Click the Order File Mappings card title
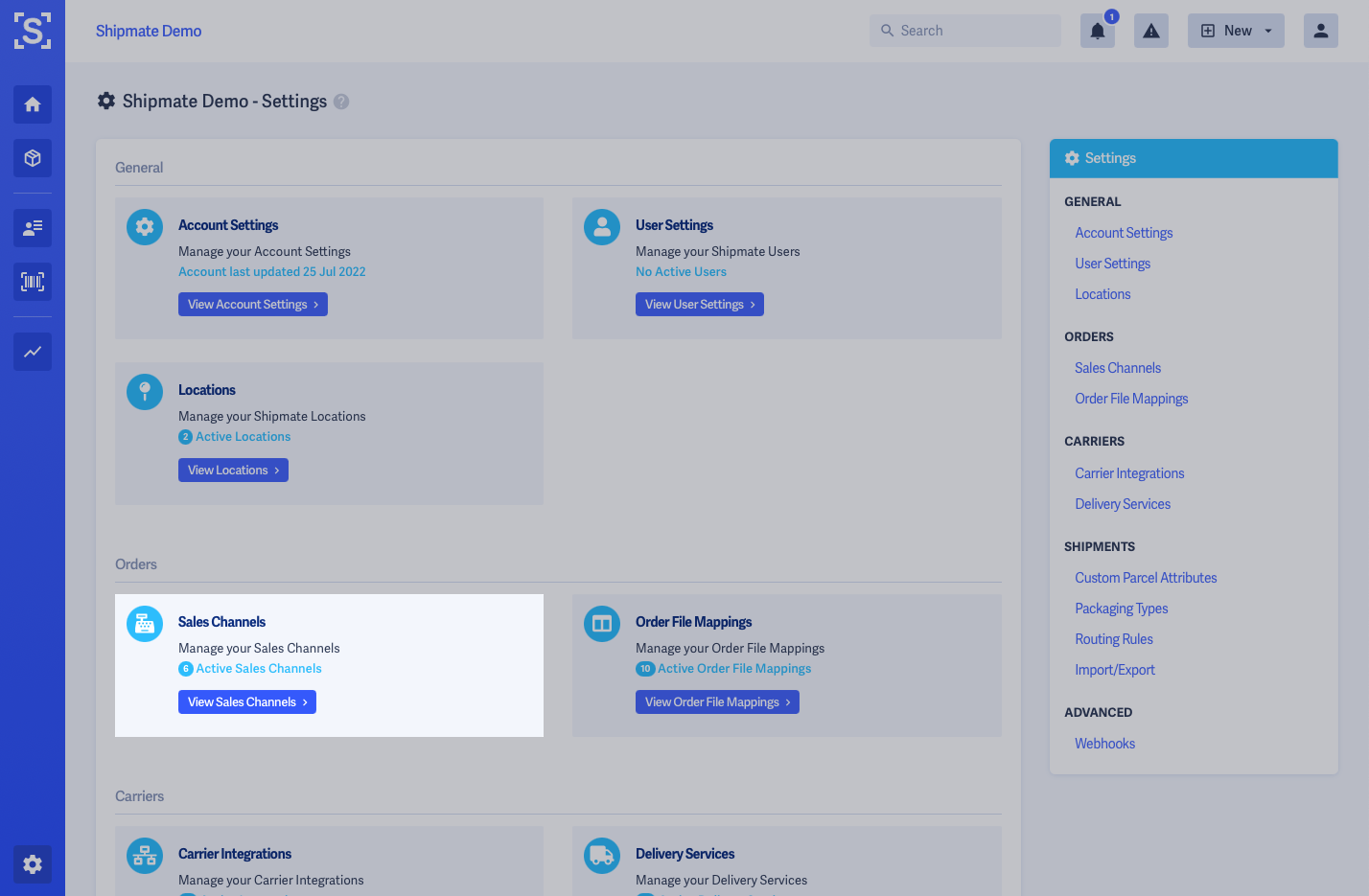The height and width of the screenshot is (896, 1369). [x=693, y=622]
